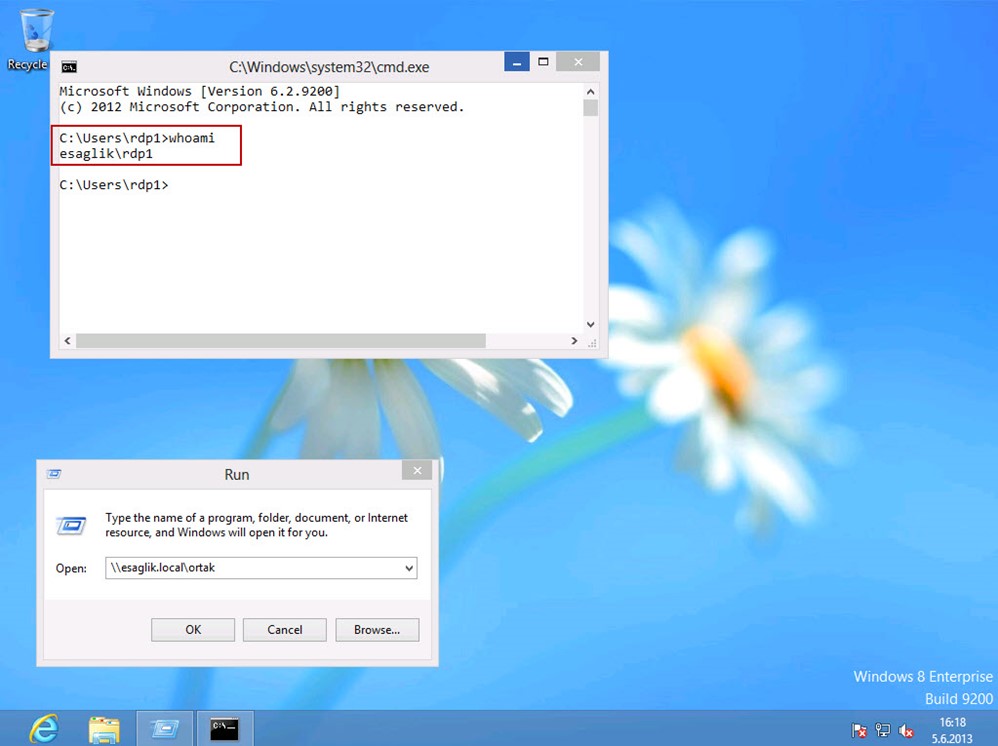Open the network tray icon

882,730
